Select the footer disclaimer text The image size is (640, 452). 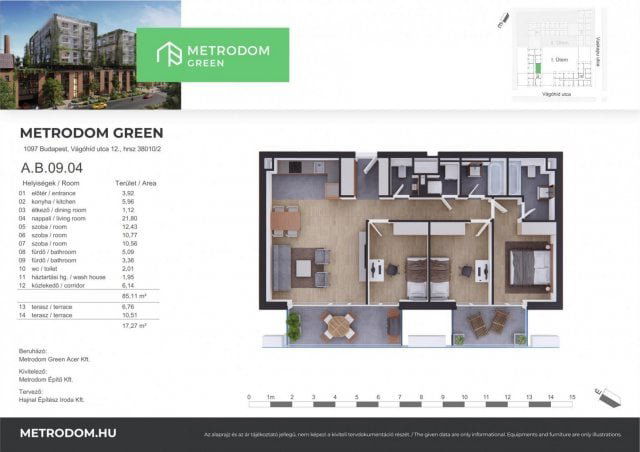413,435
